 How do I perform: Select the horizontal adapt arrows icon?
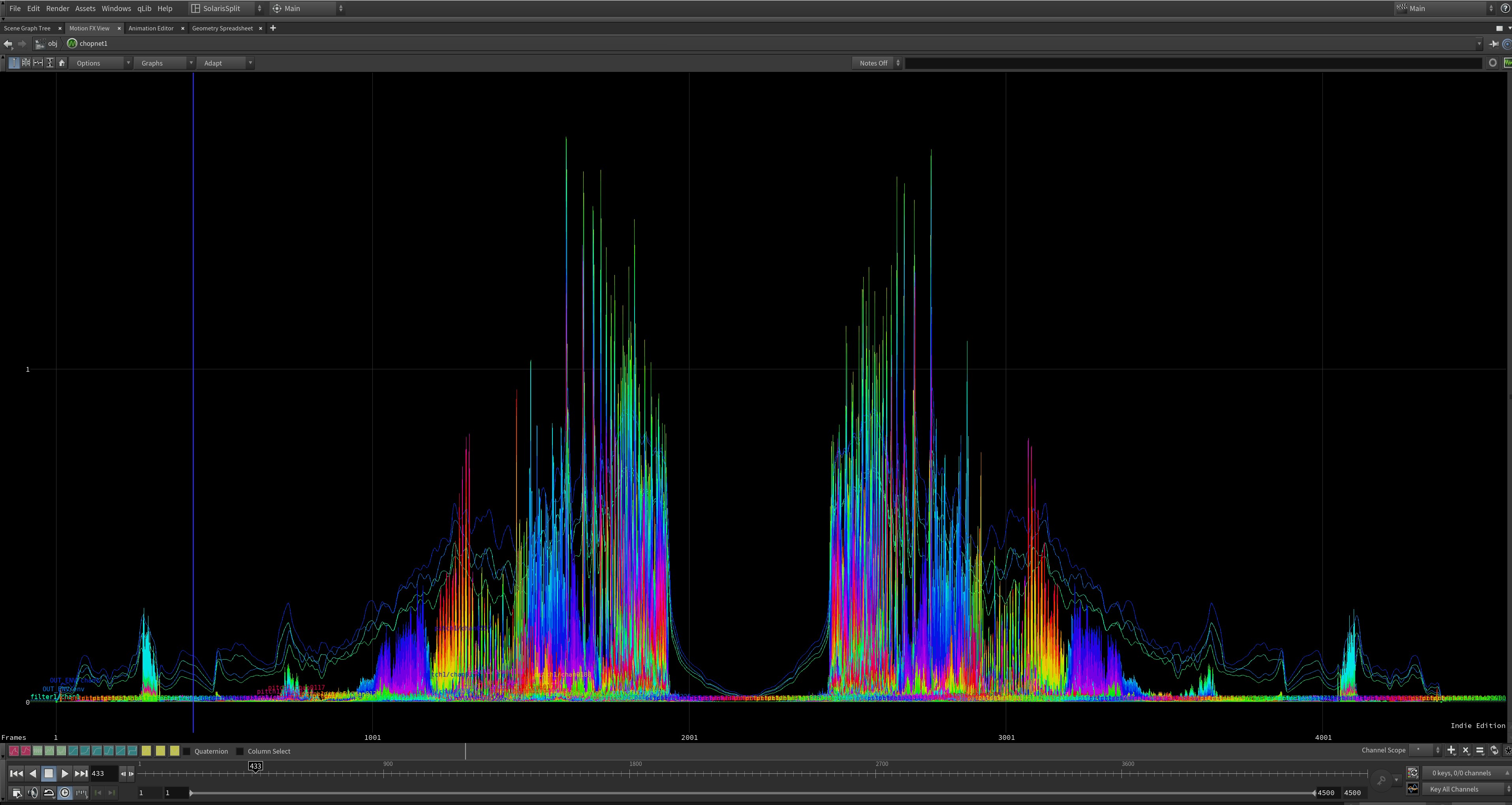(38, 63)
